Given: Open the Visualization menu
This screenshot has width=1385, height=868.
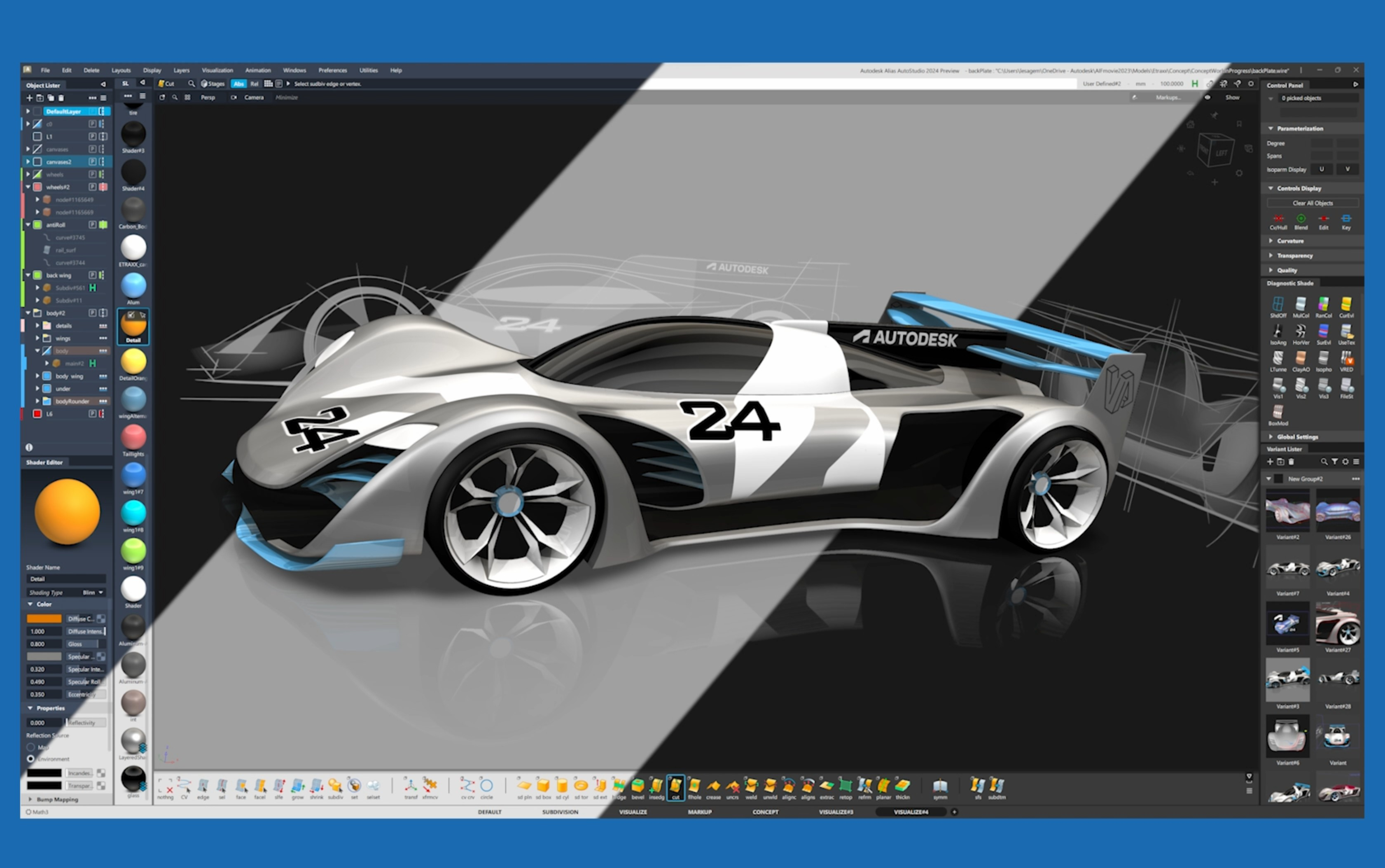Looking at the screenshot, I should (217, 70).
